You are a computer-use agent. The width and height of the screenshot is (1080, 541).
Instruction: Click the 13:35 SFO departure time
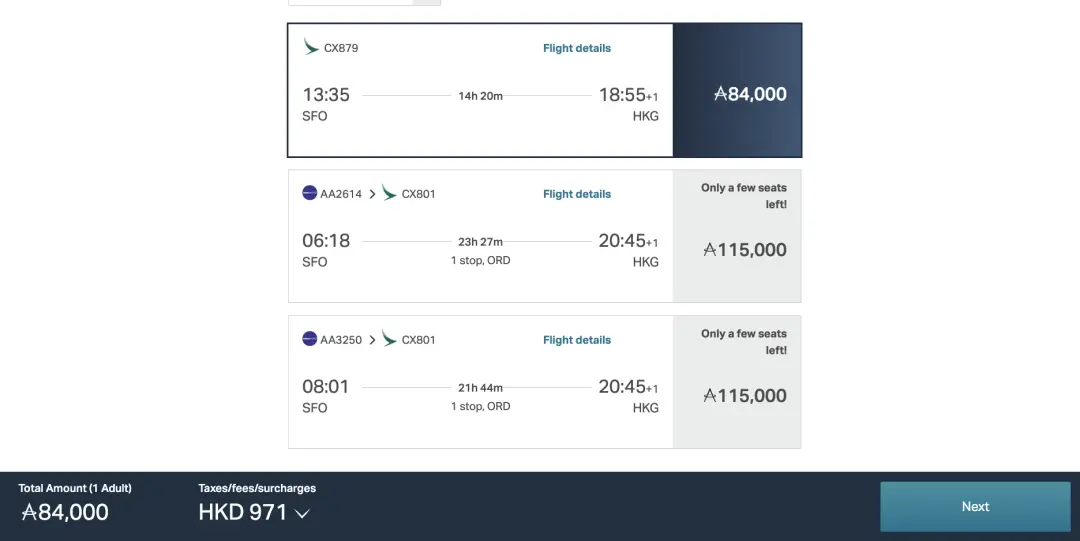(326, 95)
